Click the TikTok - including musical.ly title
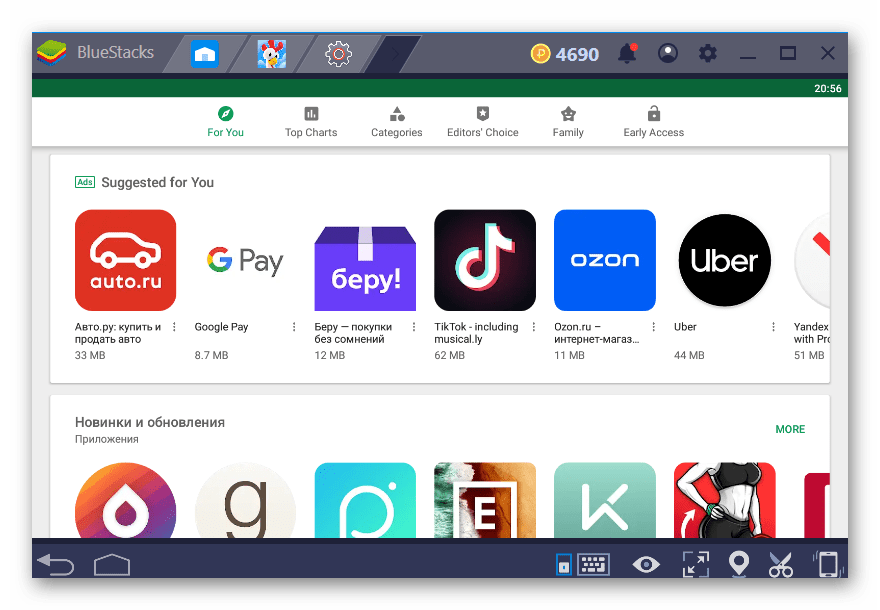Viewport: 880px width, 610px height. pos(476,333)
